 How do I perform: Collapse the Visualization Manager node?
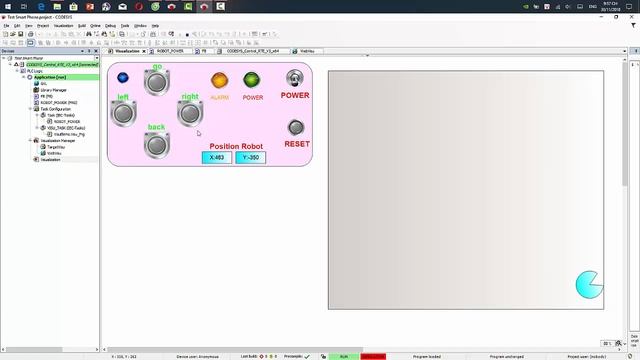(30, 140)
